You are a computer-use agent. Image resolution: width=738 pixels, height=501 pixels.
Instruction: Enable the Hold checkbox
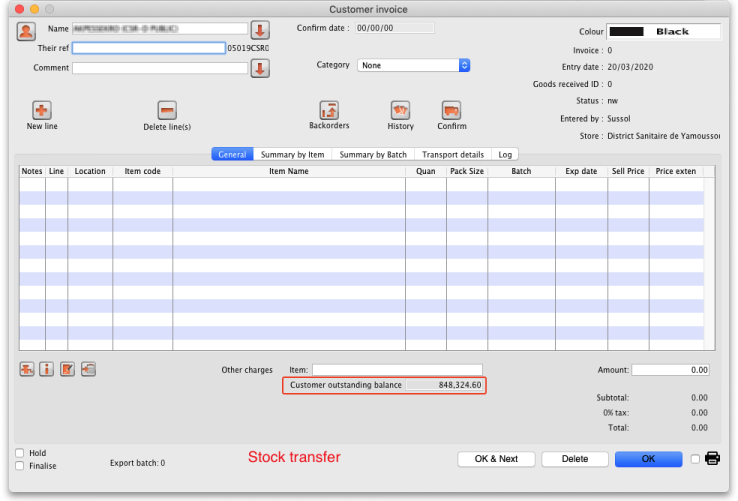(x=20, y=453)
